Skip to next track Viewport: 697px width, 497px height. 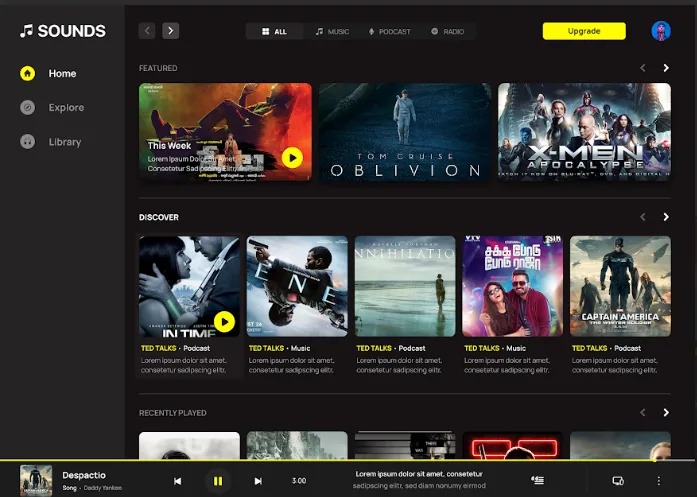(258, 481)
